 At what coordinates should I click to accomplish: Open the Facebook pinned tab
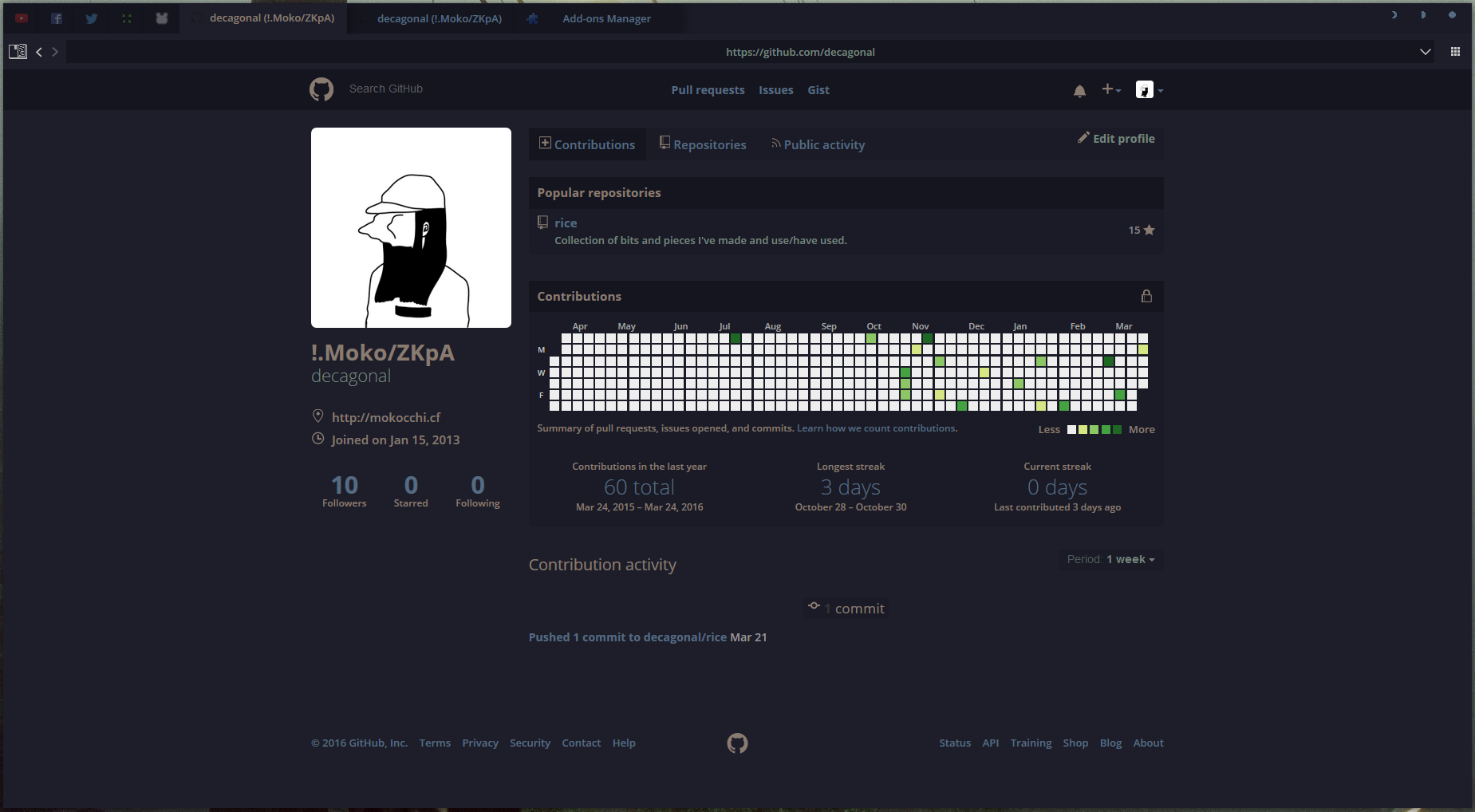57,18
